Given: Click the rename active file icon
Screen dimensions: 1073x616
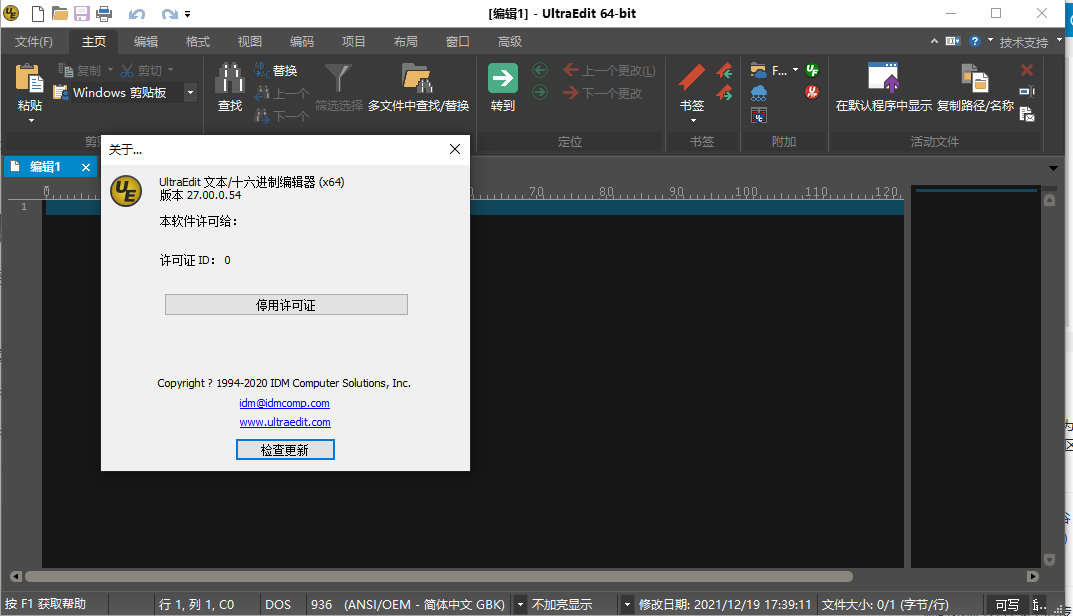Looking at the screenshot, I should [x=1026, y=92].
